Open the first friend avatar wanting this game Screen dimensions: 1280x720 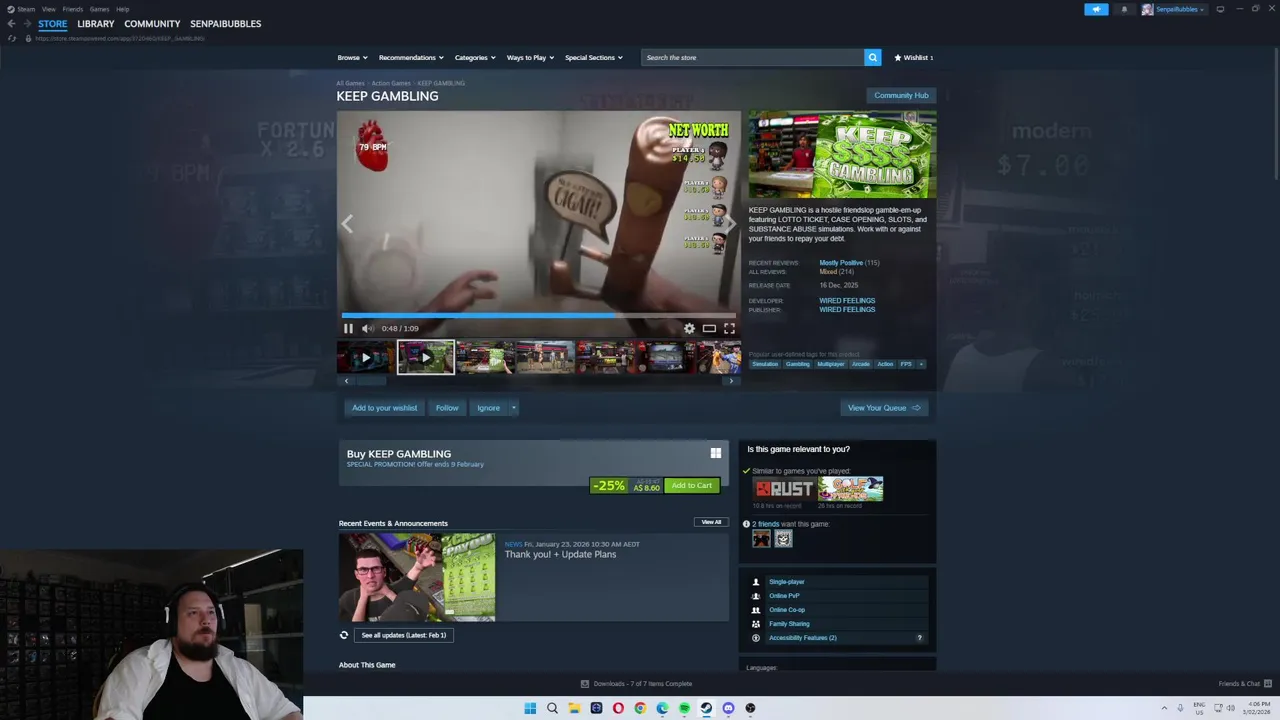pos(761,539)
